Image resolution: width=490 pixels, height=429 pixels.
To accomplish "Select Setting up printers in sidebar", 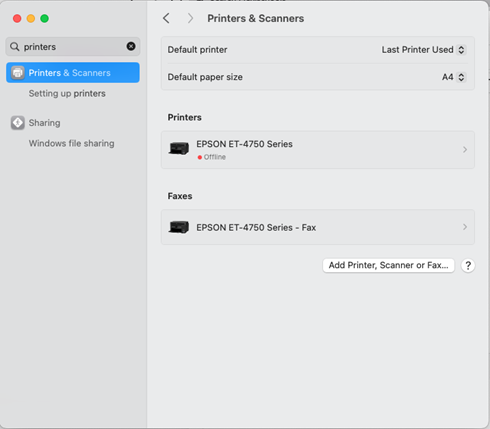I will pyautogui.click(x=67, y=93).
